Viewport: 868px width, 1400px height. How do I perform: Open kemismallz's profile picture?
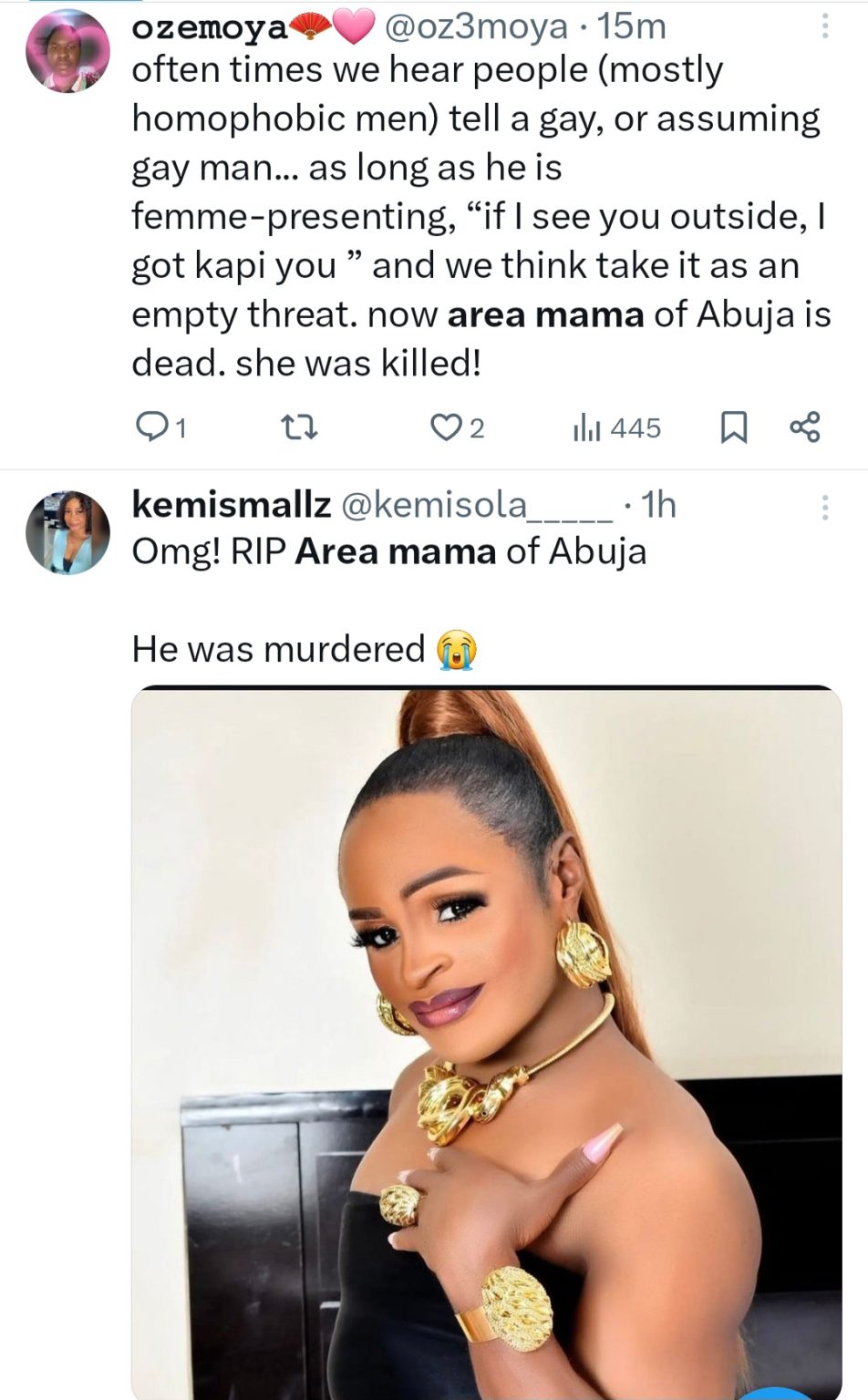67,532
